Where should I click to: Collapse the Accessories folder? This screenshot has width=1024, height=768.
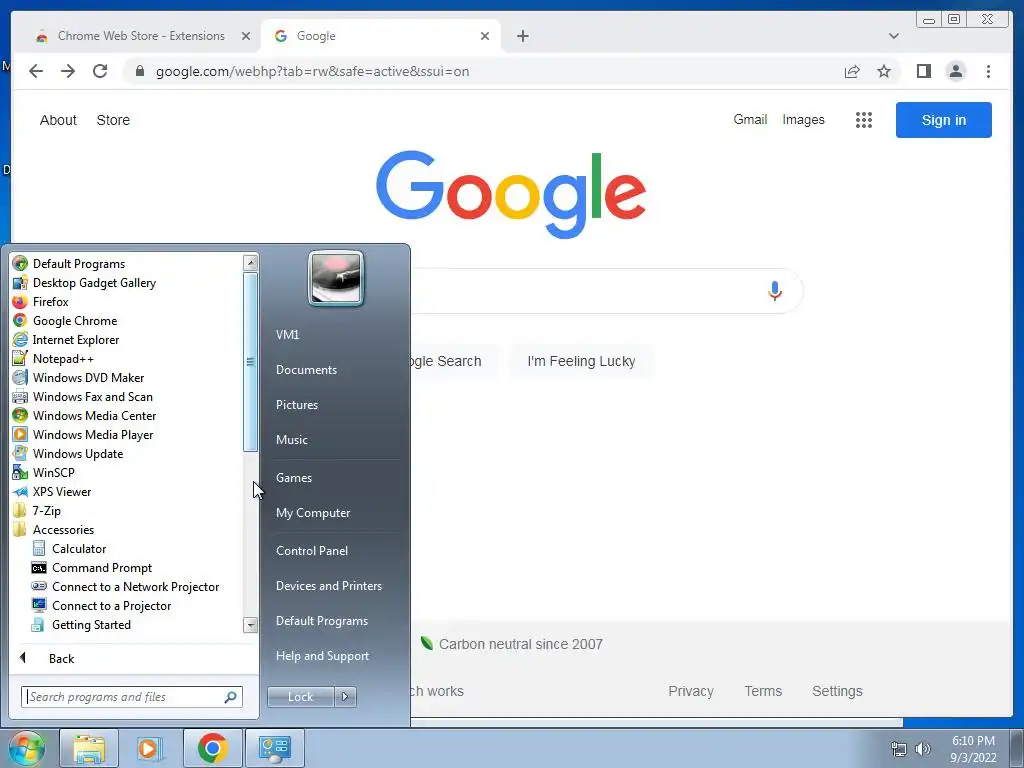tap(63, 530)
